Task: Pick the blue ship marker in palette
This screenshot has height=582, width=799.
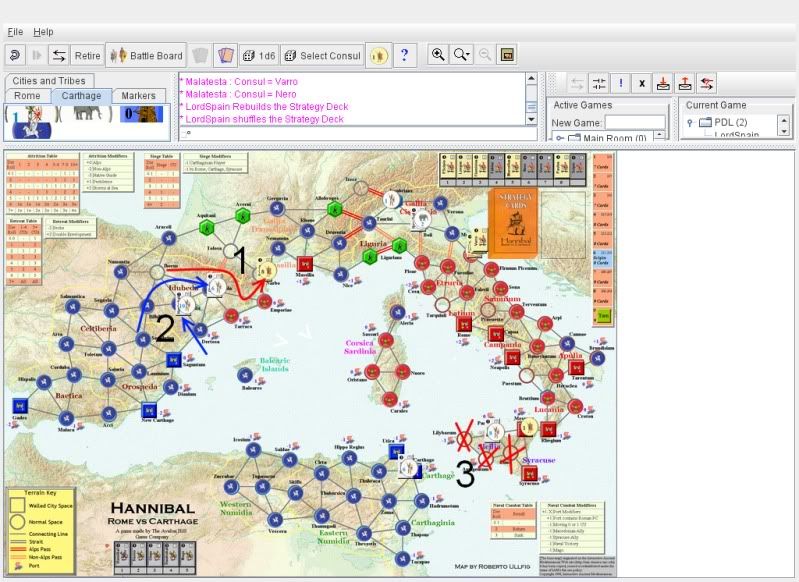Action: (x=142, y=114)
